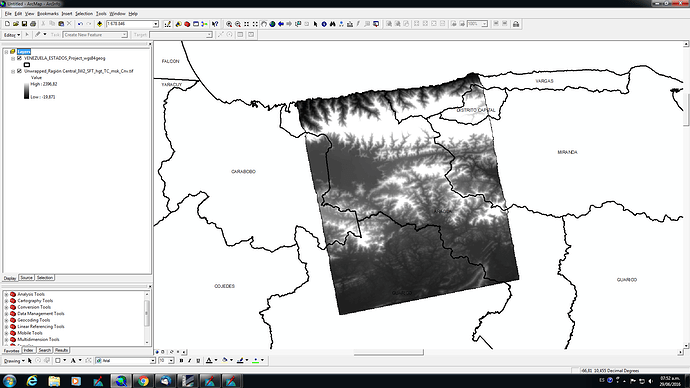
Task: Switch to the Source tab
Action: point(26,278)
